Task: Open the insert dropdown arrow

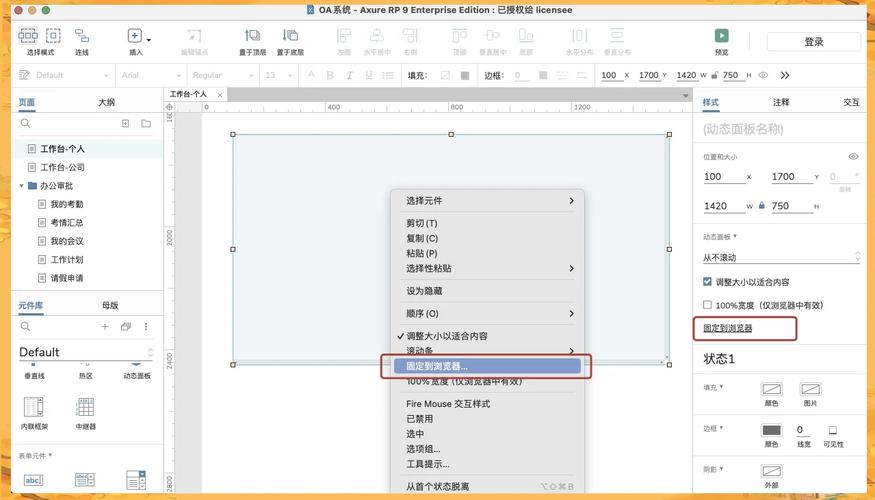Action: point(148,40)
